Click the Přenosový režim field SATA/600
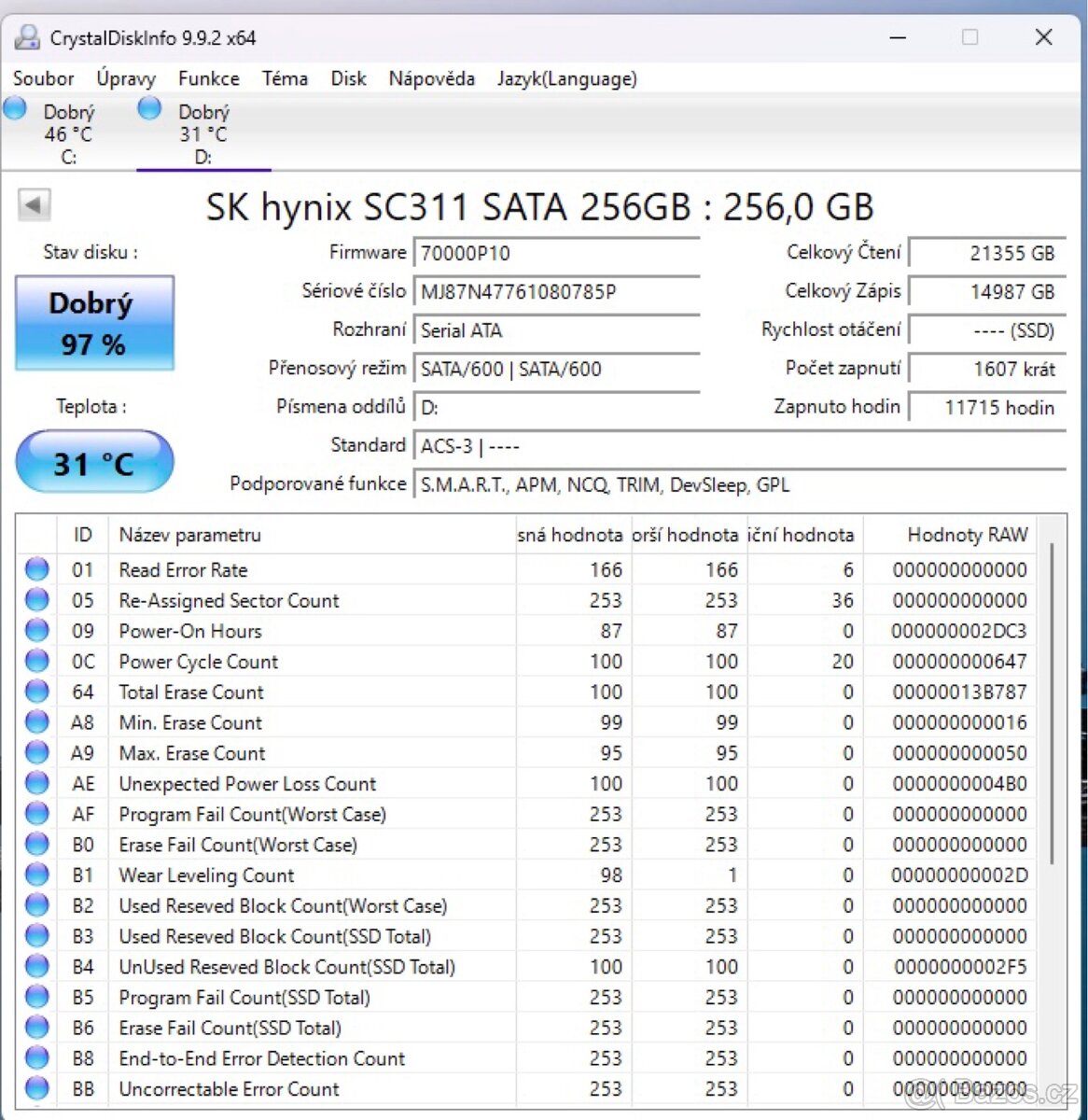The height and width of the screenshot is (1120, 1088). pyautogui.click(x=556, y=369)
